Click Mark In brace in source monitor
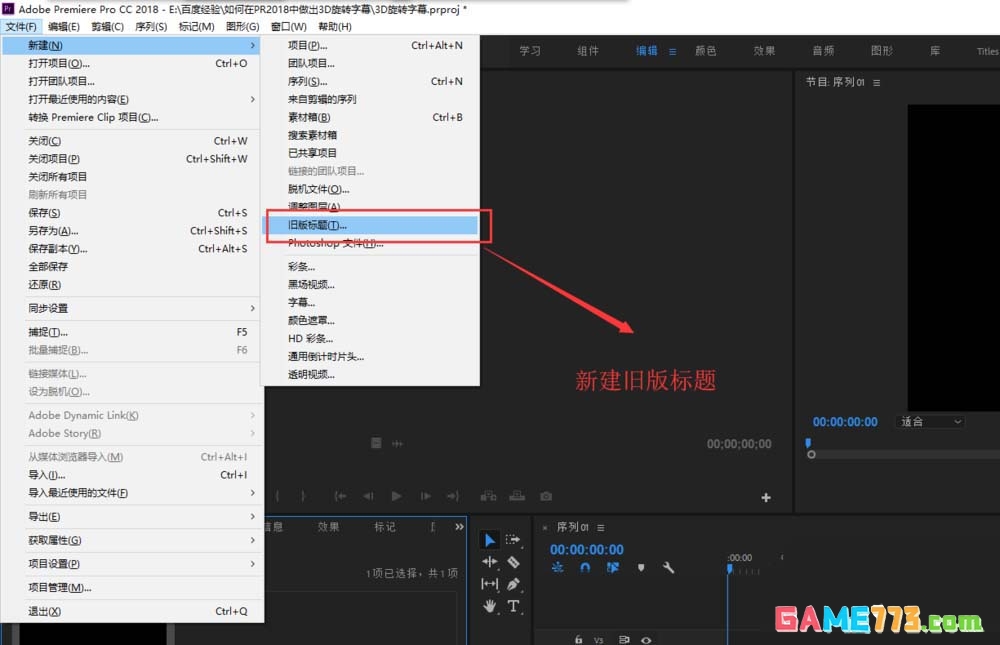The image size is (1000, 645). point(277,496)
